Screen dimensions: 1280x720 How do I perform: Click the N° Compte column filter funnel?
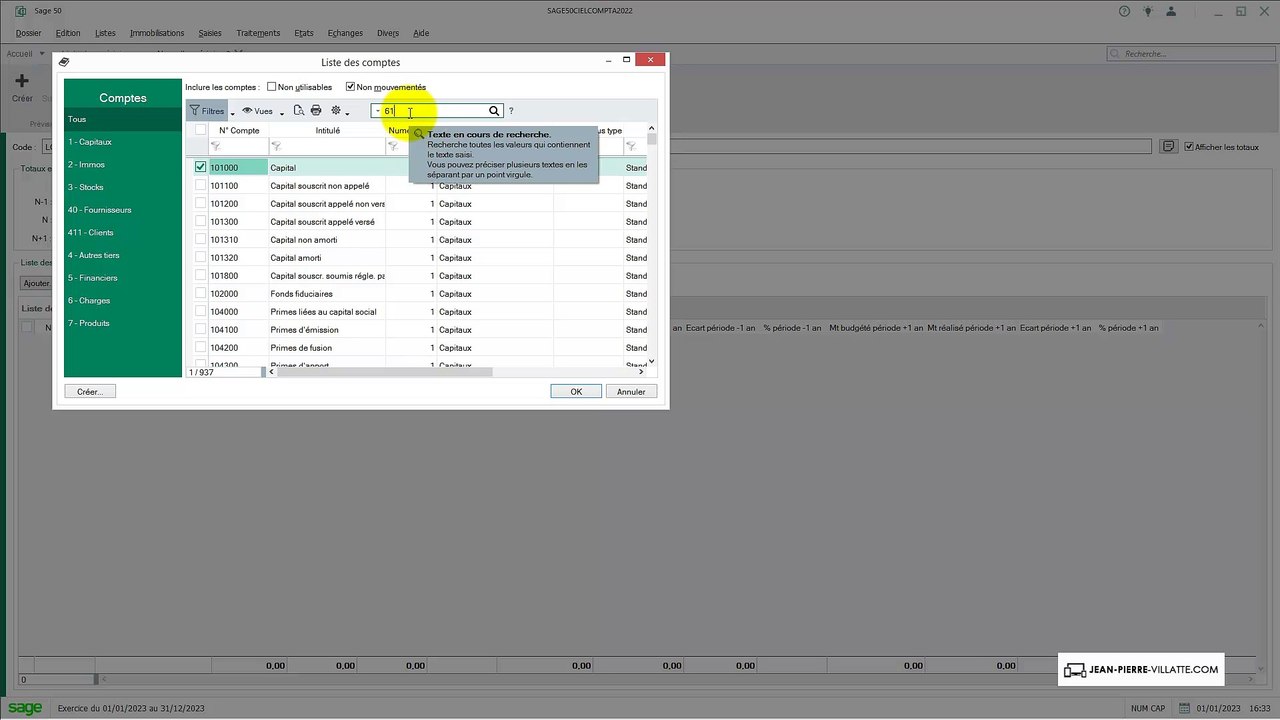[215, 147]
